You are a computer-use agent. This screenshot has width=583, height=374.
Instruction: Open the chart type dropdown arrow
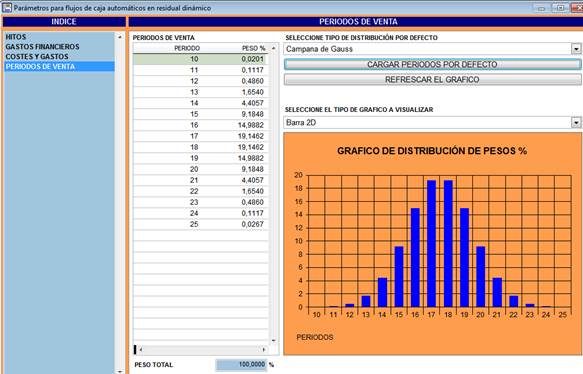pos(576,122)
